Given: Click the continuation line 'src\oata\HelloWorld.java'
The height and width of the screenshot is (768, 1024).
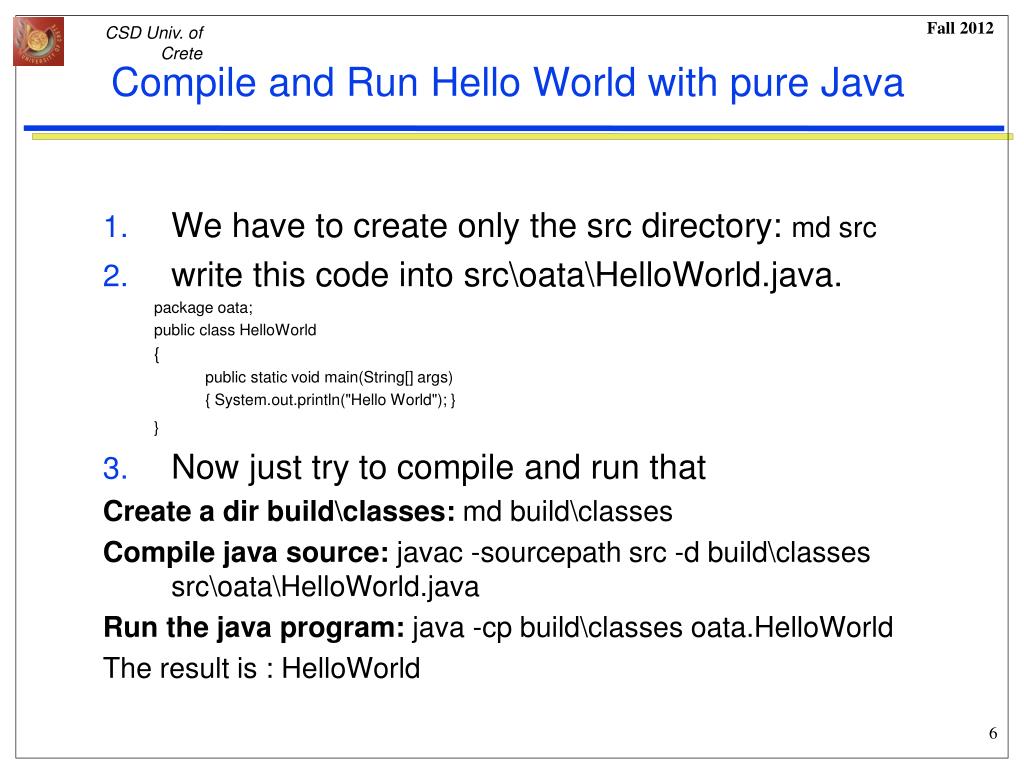Looking at the screenshot, I should coord(325,586).
